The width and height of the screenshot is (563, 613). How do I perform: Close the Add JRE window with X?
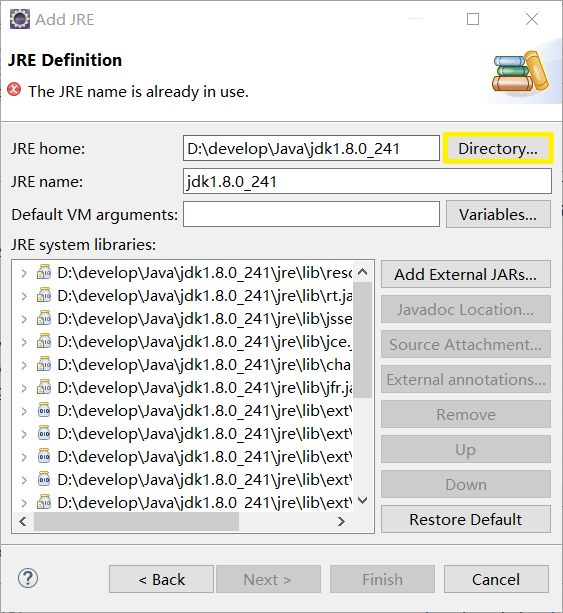(x=532, y=19)
